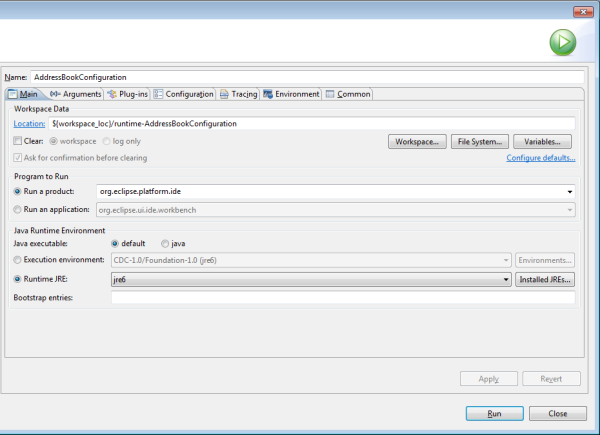This screenshot has height=435, width=600.
Task: Open the Plug-ins tab
Action: tap(129, 94)
